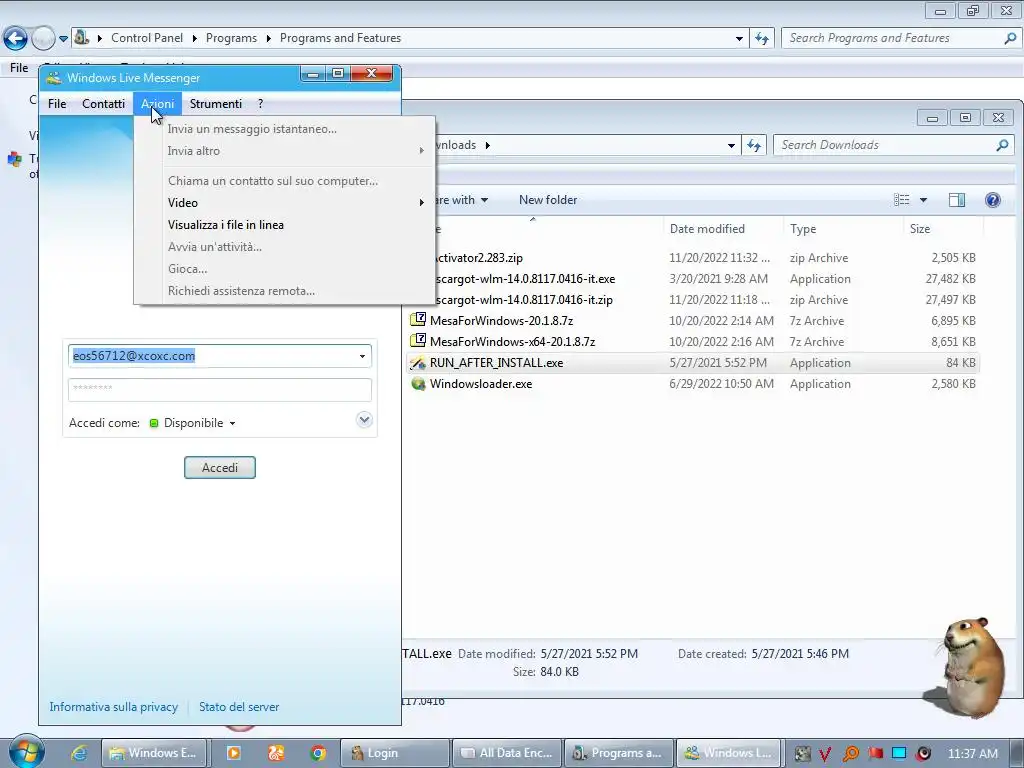Image resolution: width=1024 pixels, height=768 pixels.
Task: Click the Accedi sign-in button
Action: click(x=219, y=468)
